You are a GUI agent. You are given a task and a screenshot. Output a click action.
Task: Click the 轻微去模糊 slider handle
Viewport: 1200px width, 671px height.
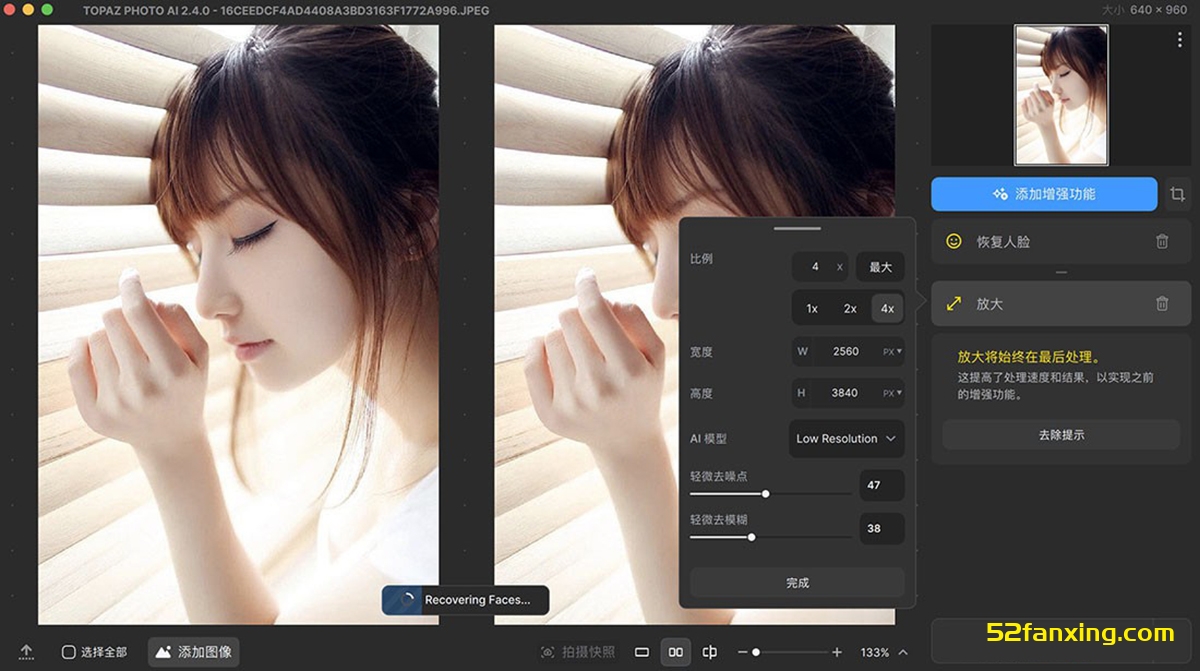(751, 537)
